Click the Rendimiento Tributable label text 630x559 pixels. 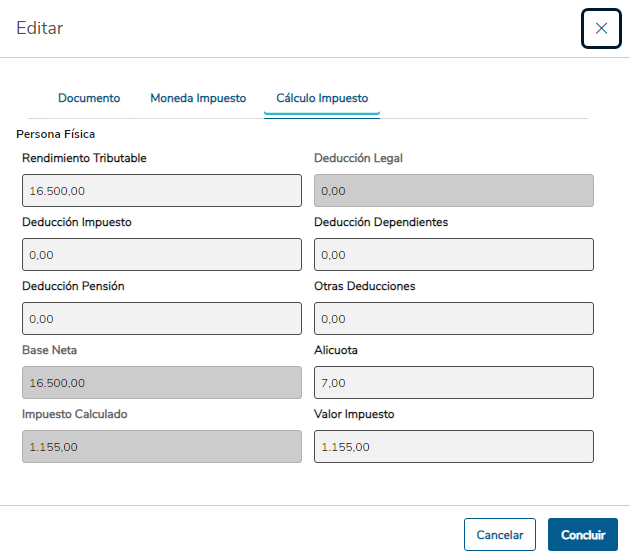(x=85, y=158)
